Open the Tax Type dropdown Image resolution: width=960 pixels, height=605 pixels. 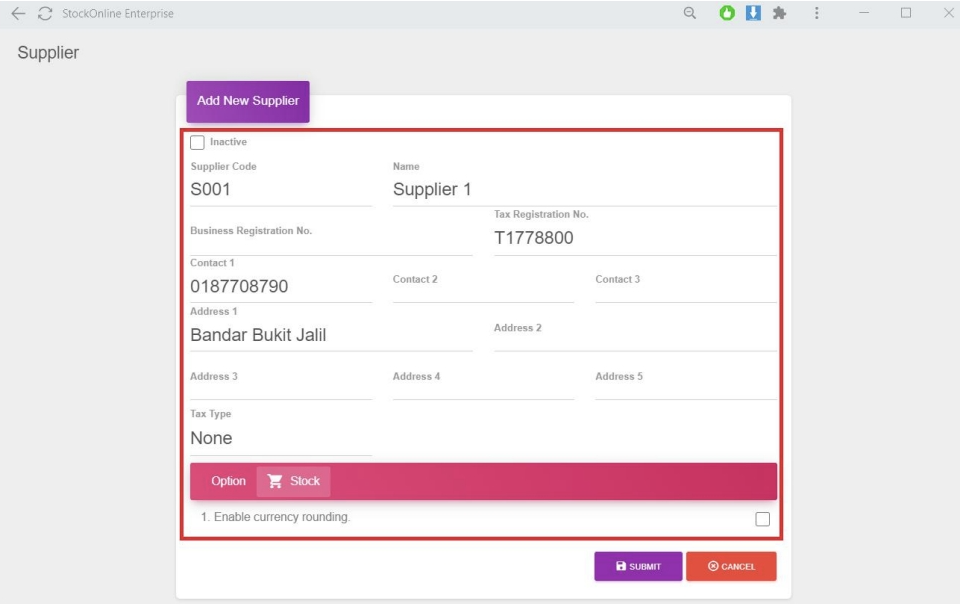[280, 438]
